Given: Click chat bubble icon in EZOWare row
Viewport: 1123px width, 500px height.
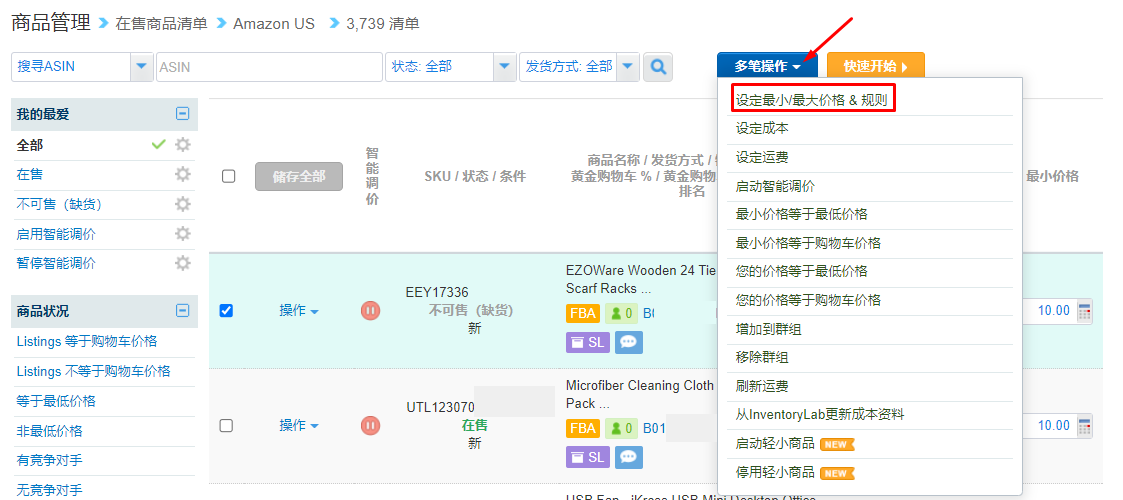Looking at the screenshot, I should pos(628,342).
